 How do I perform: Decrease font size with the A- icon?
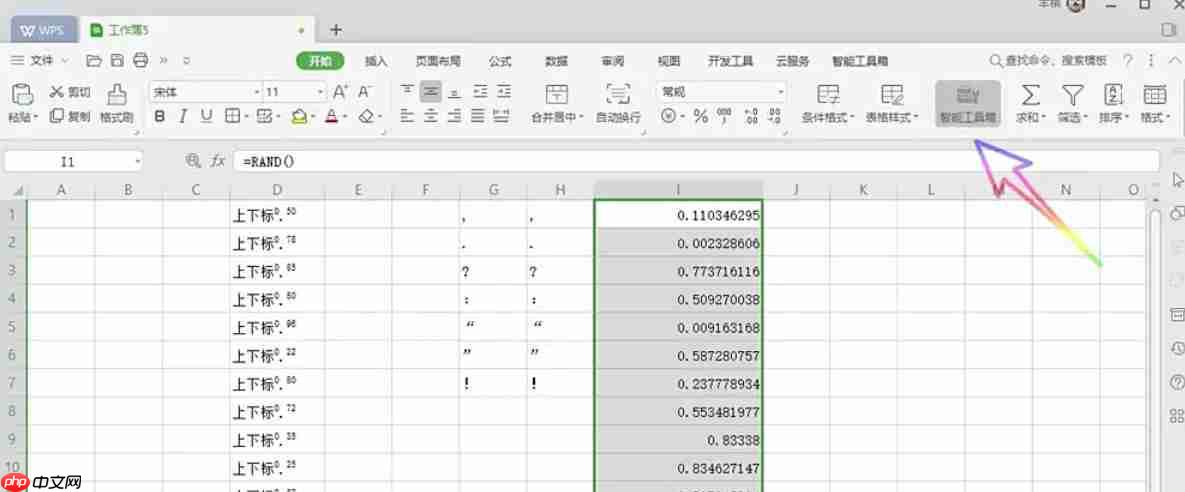click(365, 92)
